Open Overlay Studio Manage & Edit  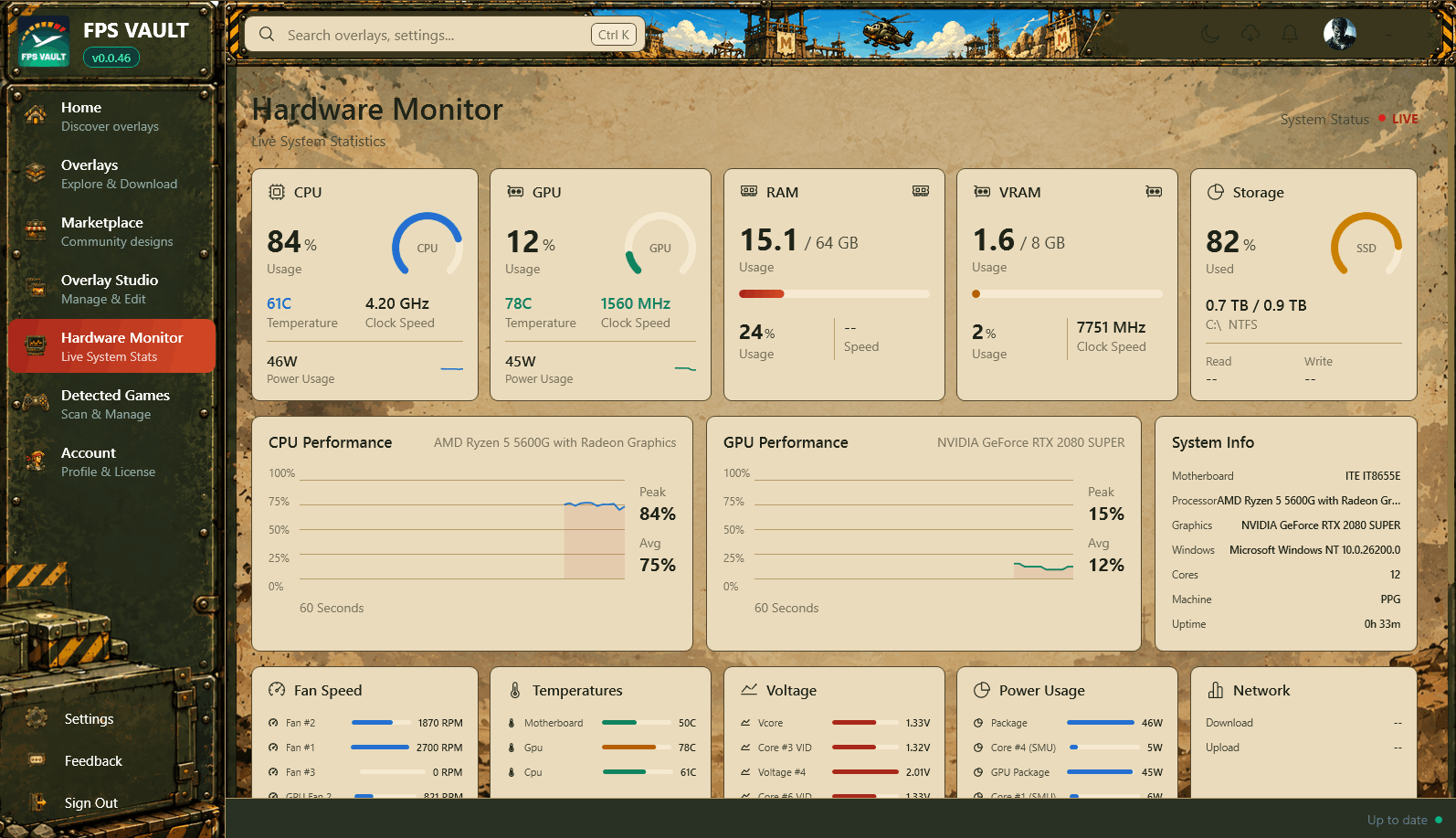click(x=111, y=289)
